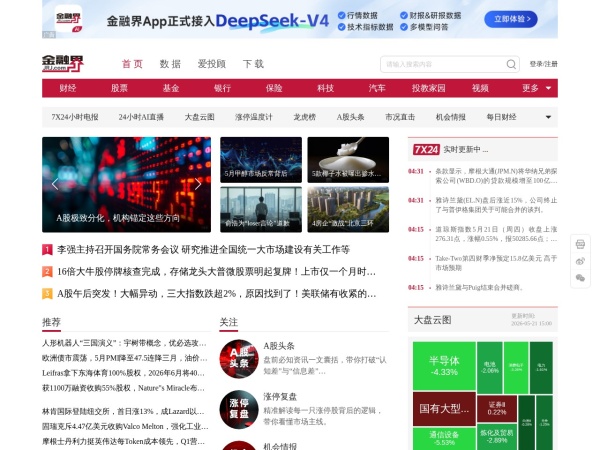The image size is (600, 450).
Task: Open the 汽车 channel in the red bar
Action: pos(377,88)
